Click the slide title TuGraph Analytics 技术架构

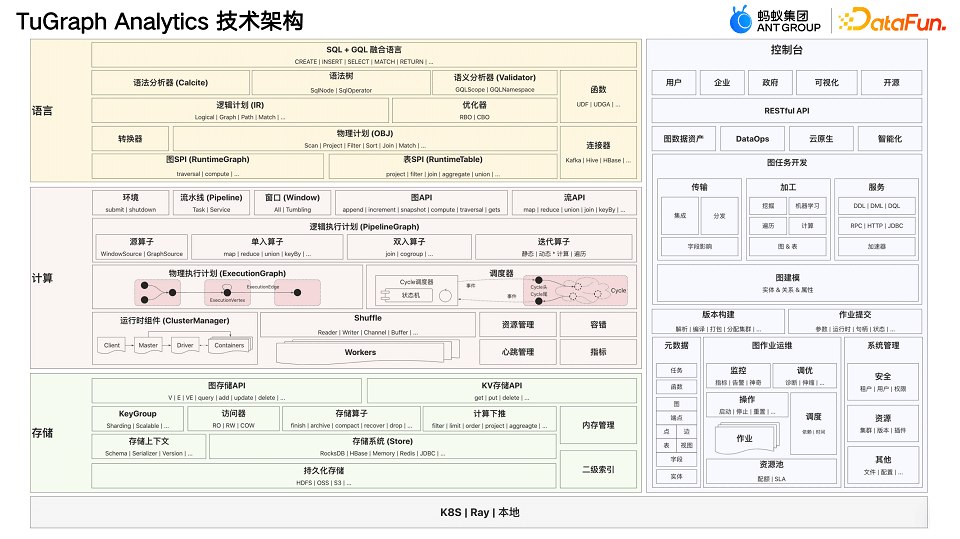point(159,21)
